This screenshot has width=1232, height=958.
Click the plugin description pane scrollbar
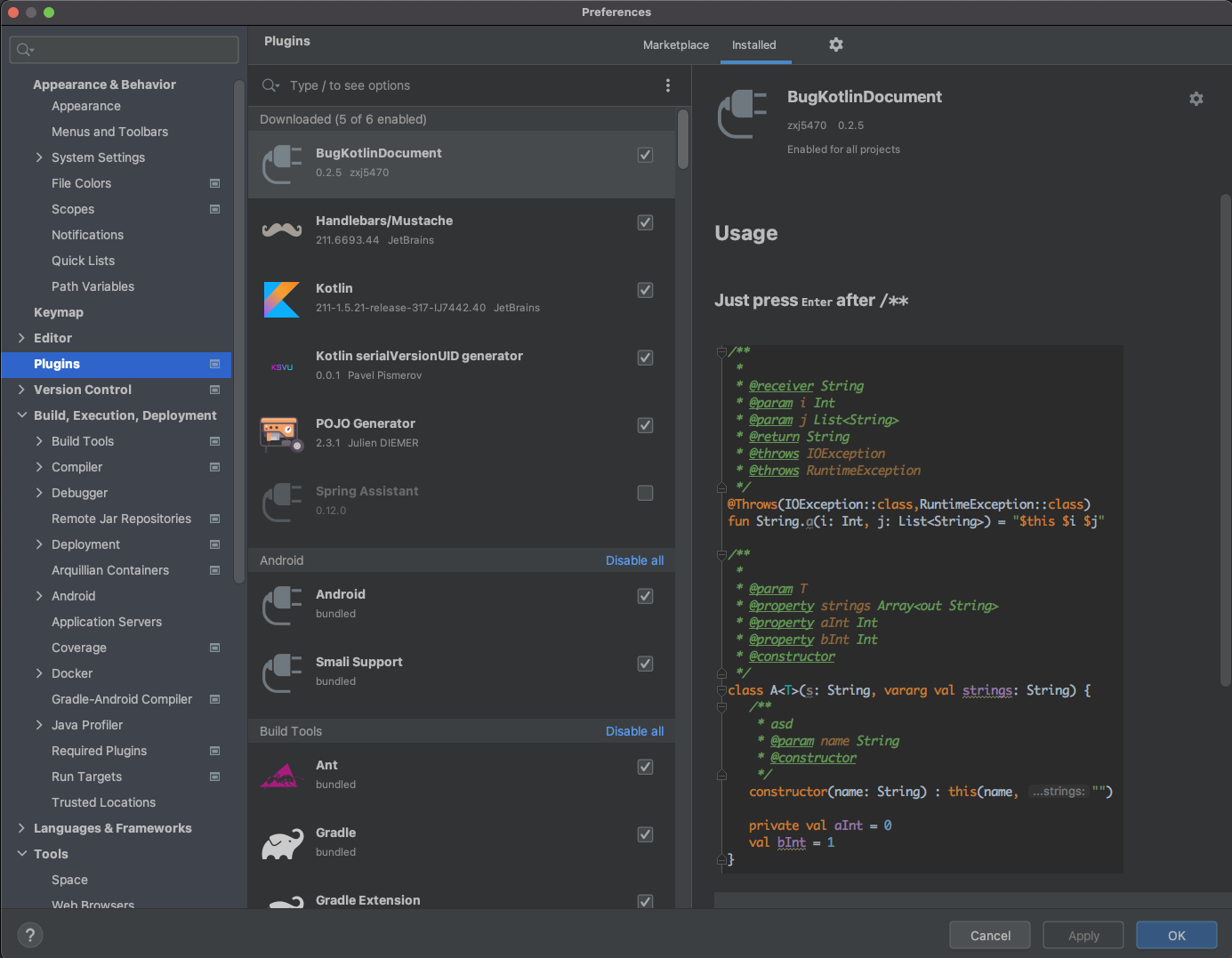click(x=1225, y=440)
